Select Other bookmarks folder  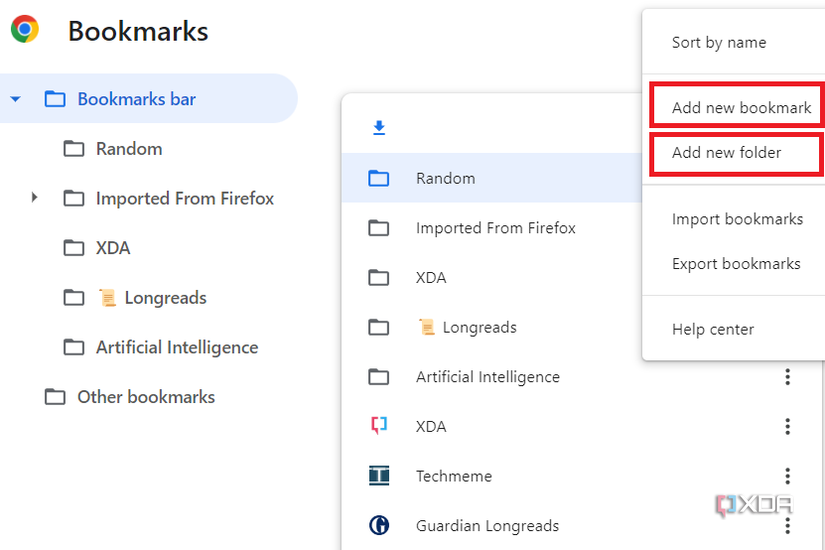[x=146, y=397]
